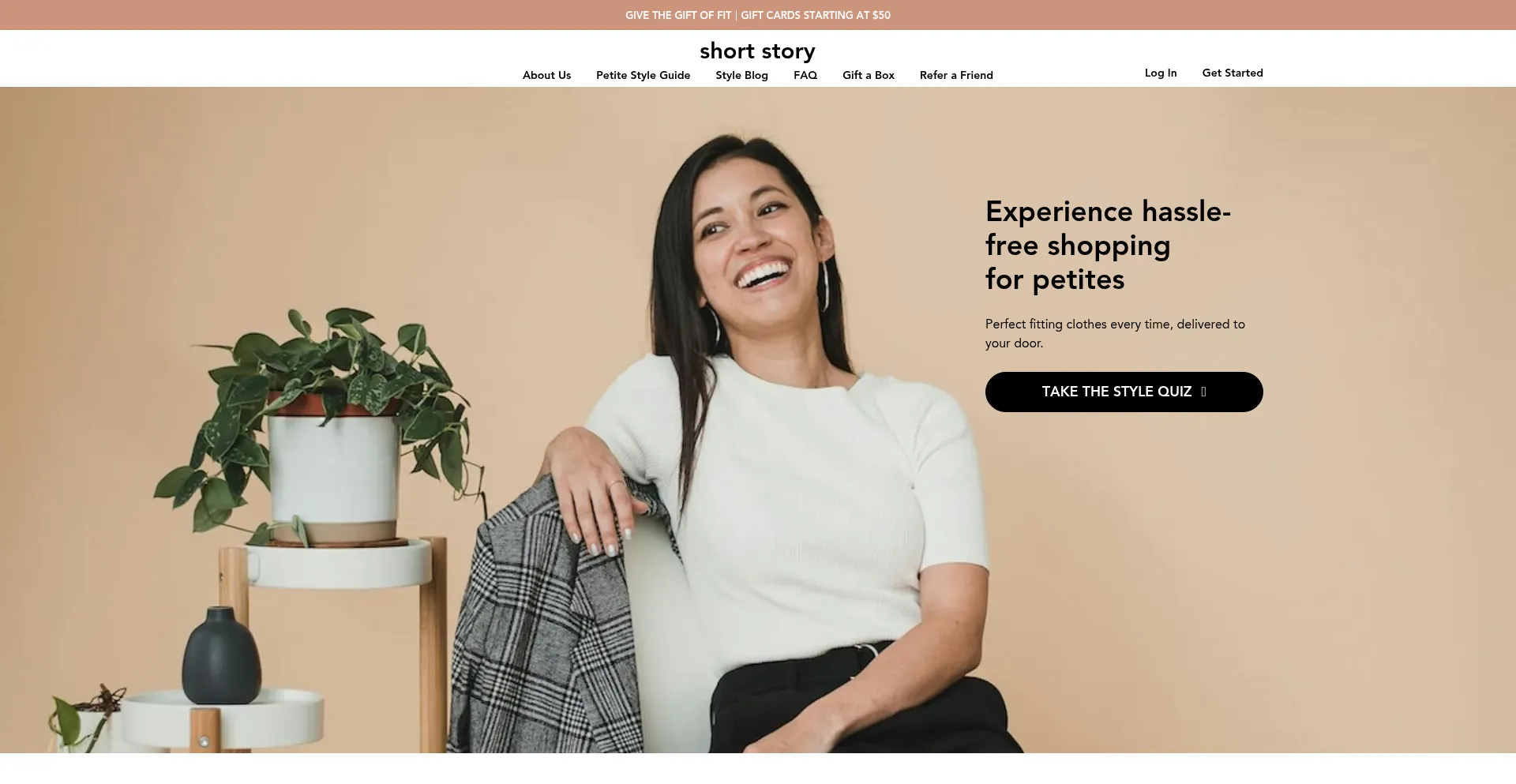Go to the About Us page
This screenshot has width=1516, height=784.
546,75
